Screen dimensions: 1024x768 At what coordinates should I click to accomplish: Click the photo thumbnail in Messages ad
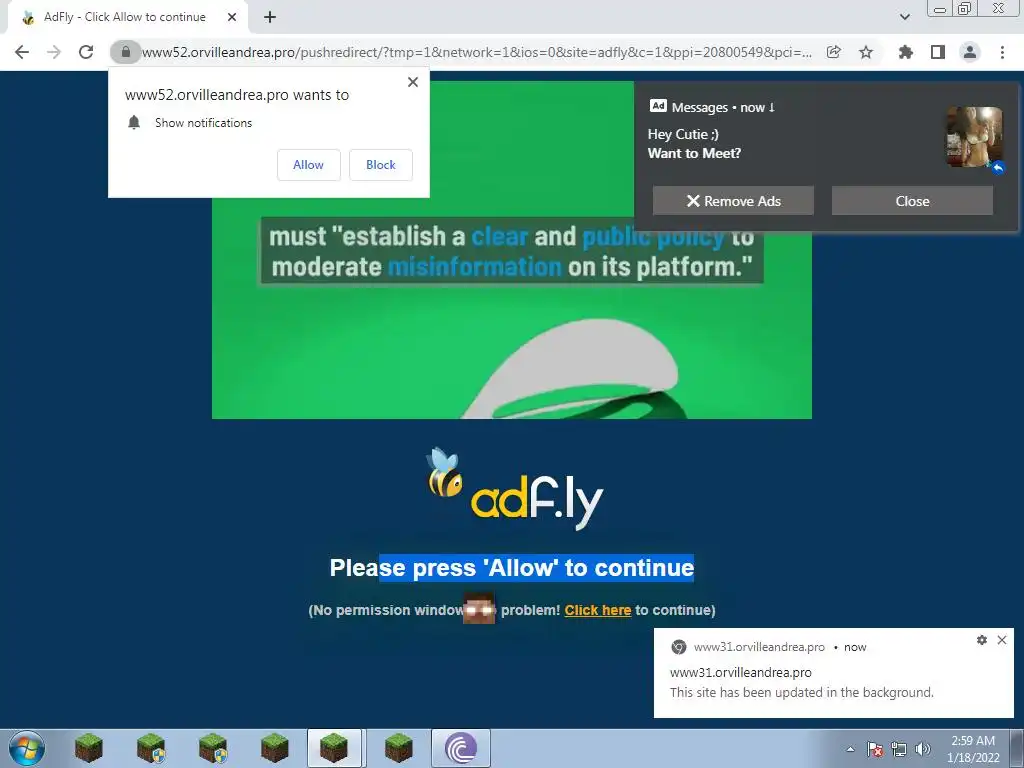[x=974, y=136]
